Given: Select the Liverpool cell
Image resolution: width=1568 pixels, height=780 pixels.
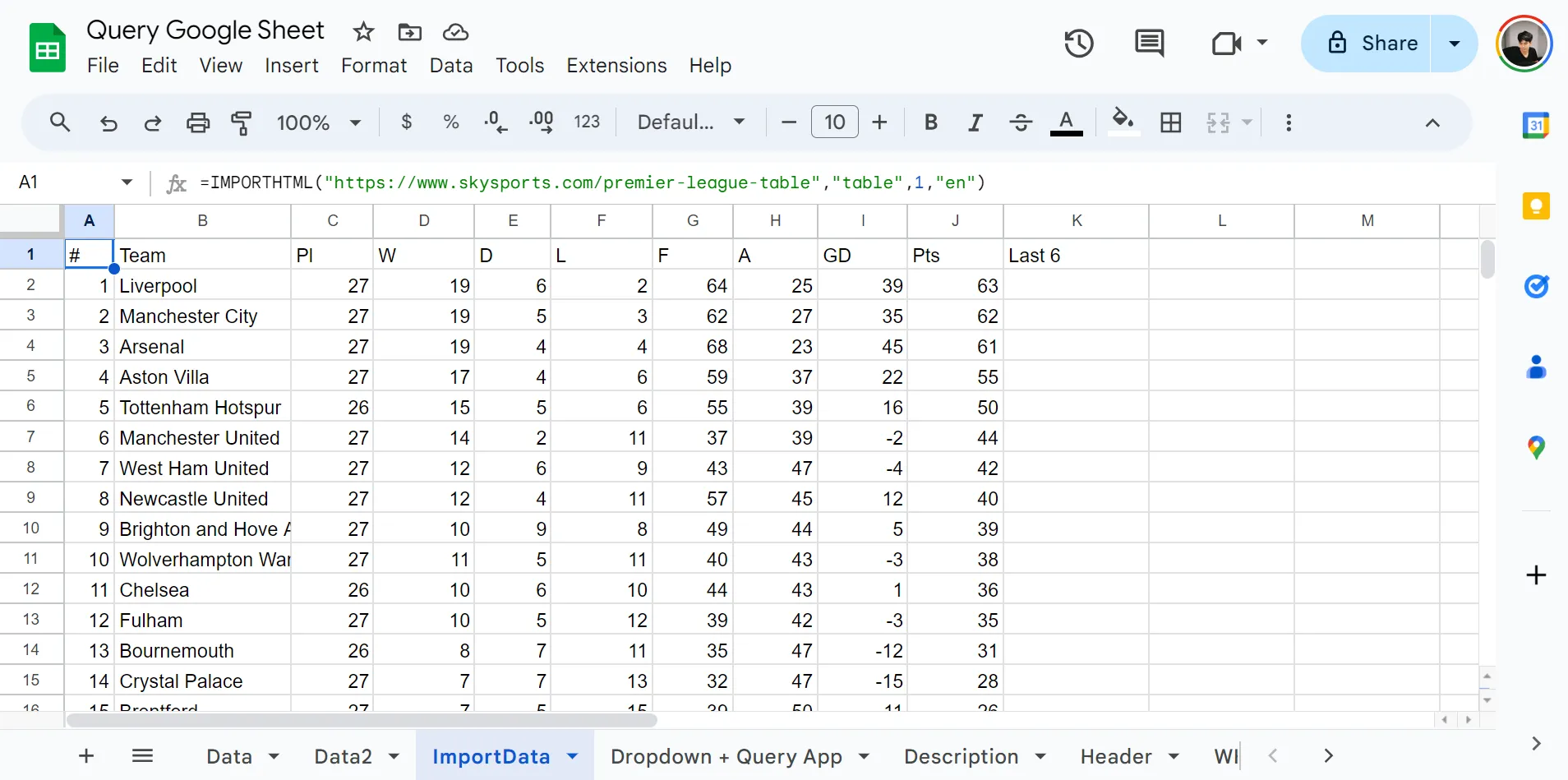Looking at the screenshot, I should pyautogui.click(x=202, y=286).
